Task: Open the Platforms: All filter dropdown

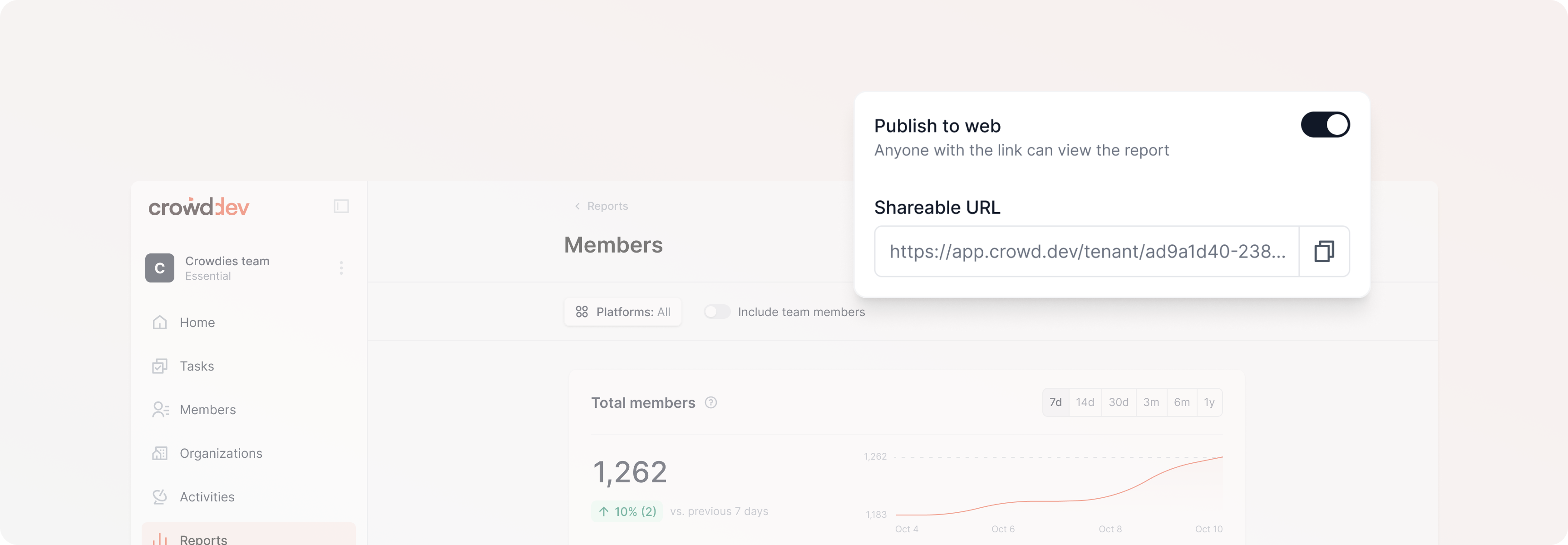Action: (622, 312)
